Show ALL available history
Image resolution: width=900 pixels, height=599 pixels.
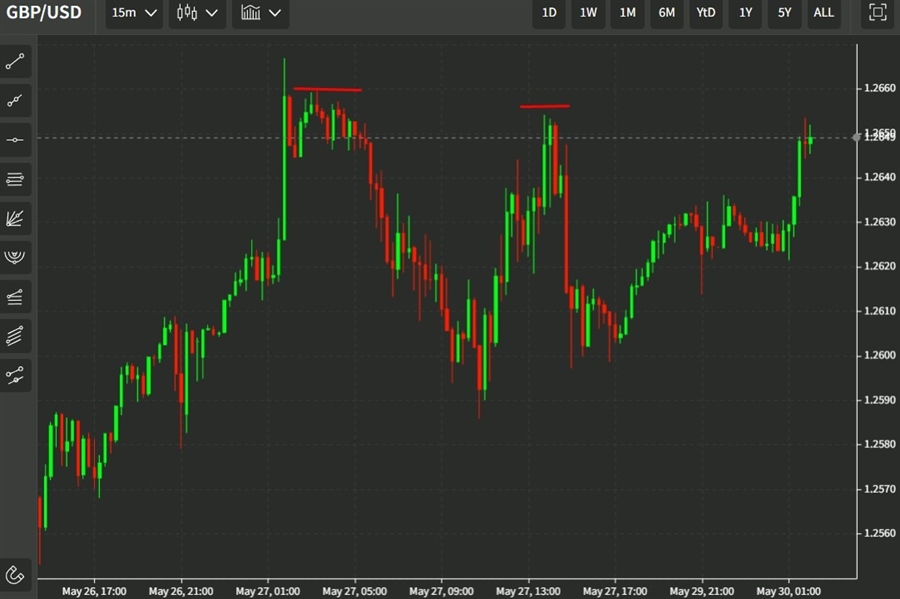click(824, 13)
